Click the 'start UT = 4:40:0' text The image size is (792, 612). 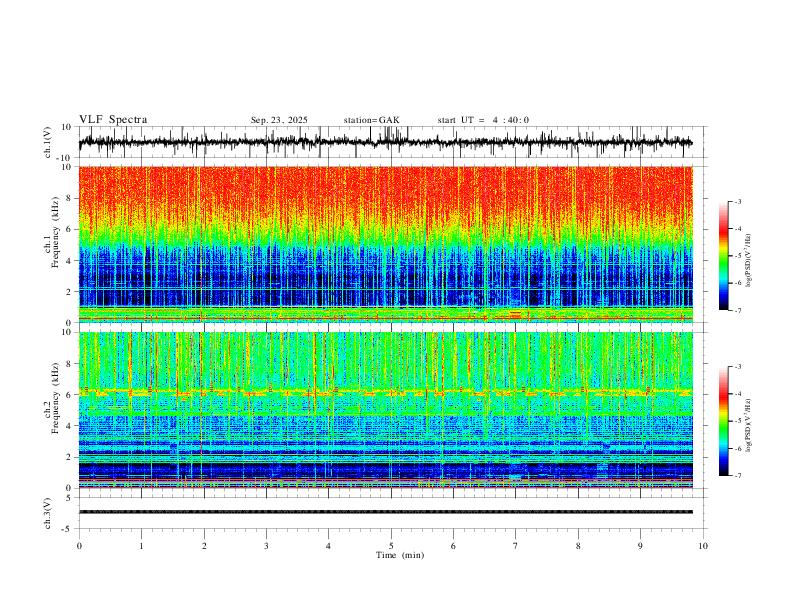483,120
